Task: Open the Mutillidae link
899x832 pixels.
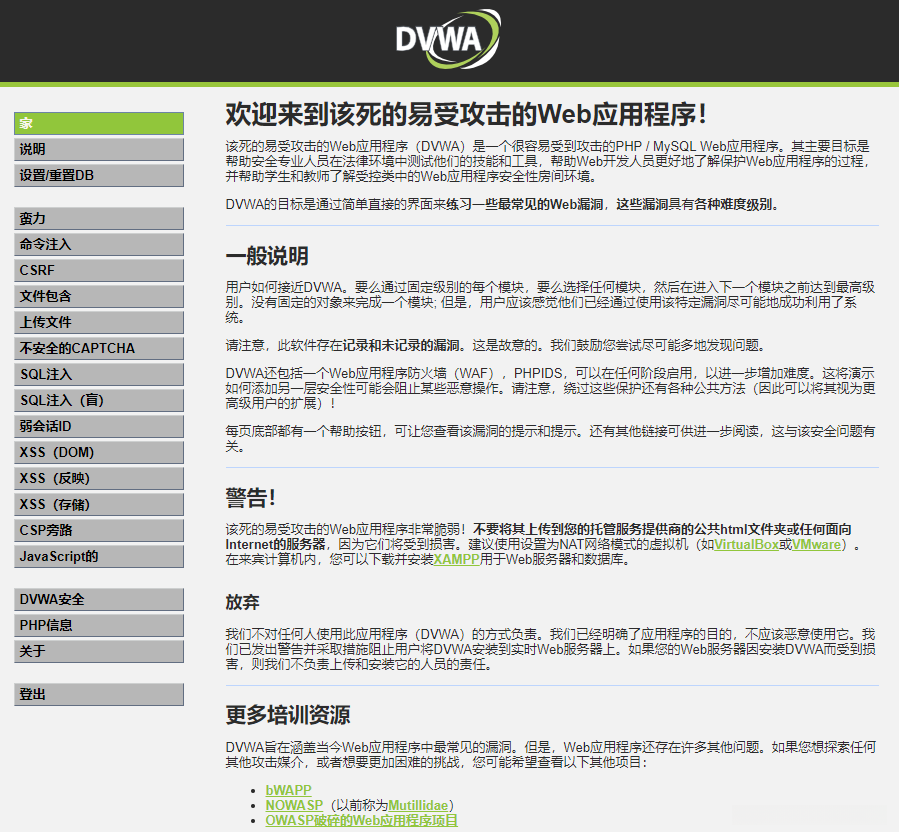Action: [418, 805]
